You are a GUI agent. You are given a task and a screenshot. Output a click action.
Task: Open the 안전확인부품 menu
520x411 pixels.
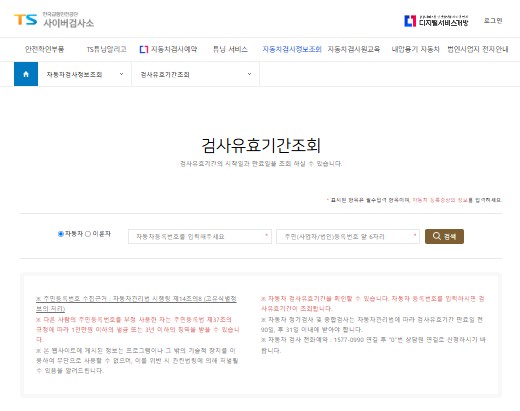coord(44,49)
